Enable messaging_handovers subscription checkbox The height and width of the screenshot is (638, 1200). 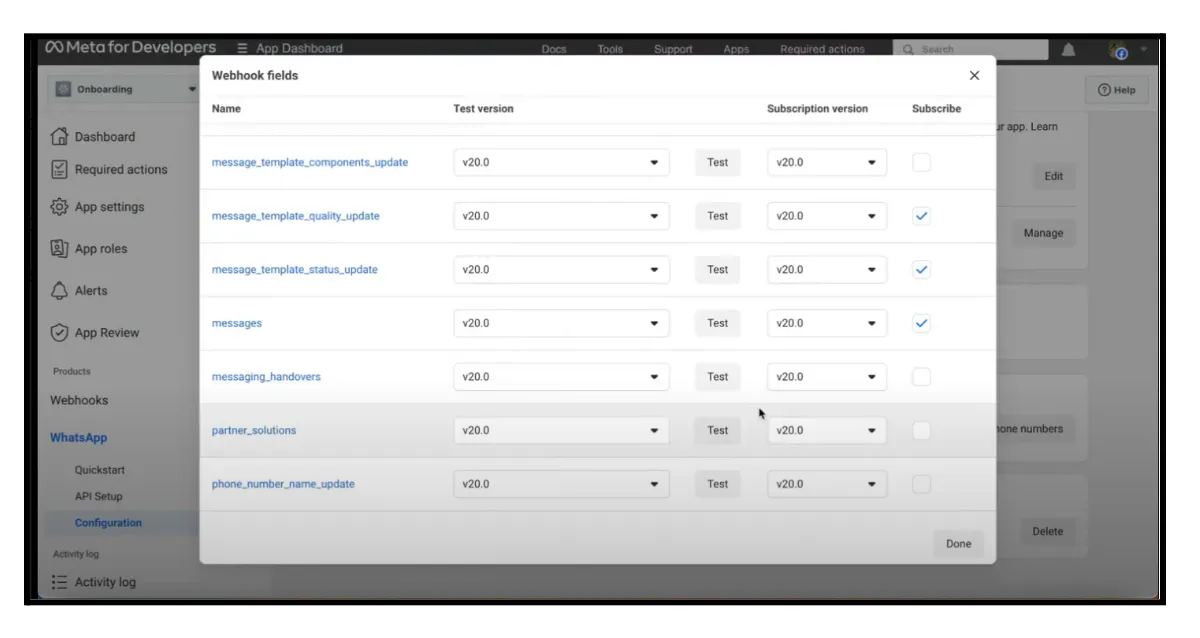click(x=921, y=377)
